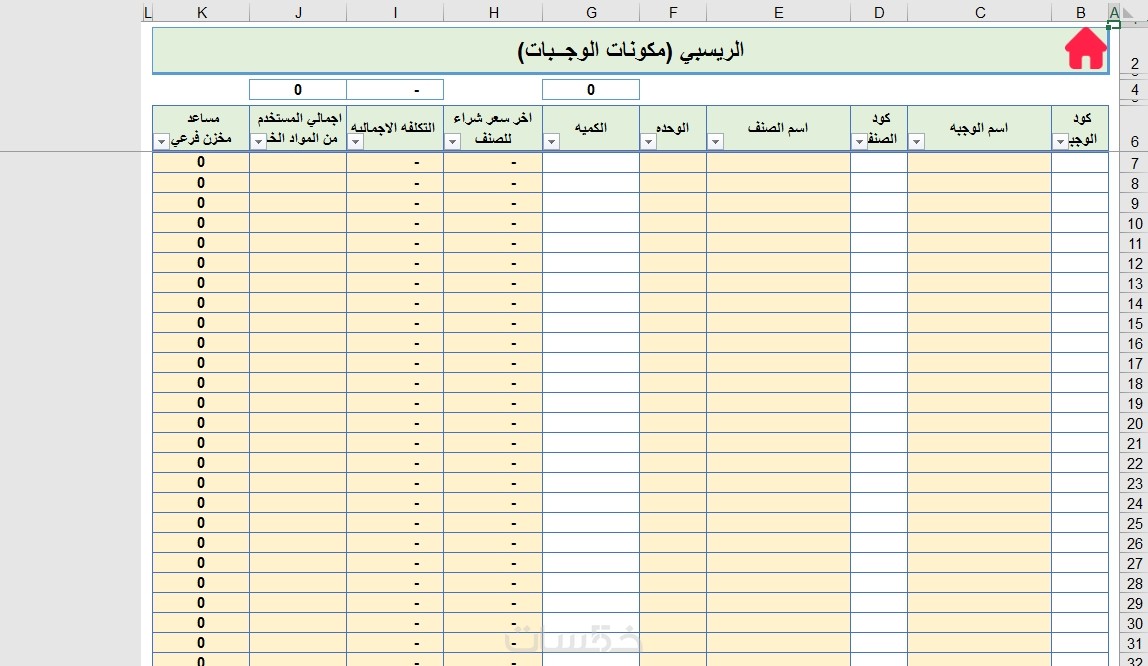Image resolution: width=1148 pixels, height=666 pixels.
Task: Open filter dropdown for الوحده
Action: pyautogui.click(x=648, y=142)
